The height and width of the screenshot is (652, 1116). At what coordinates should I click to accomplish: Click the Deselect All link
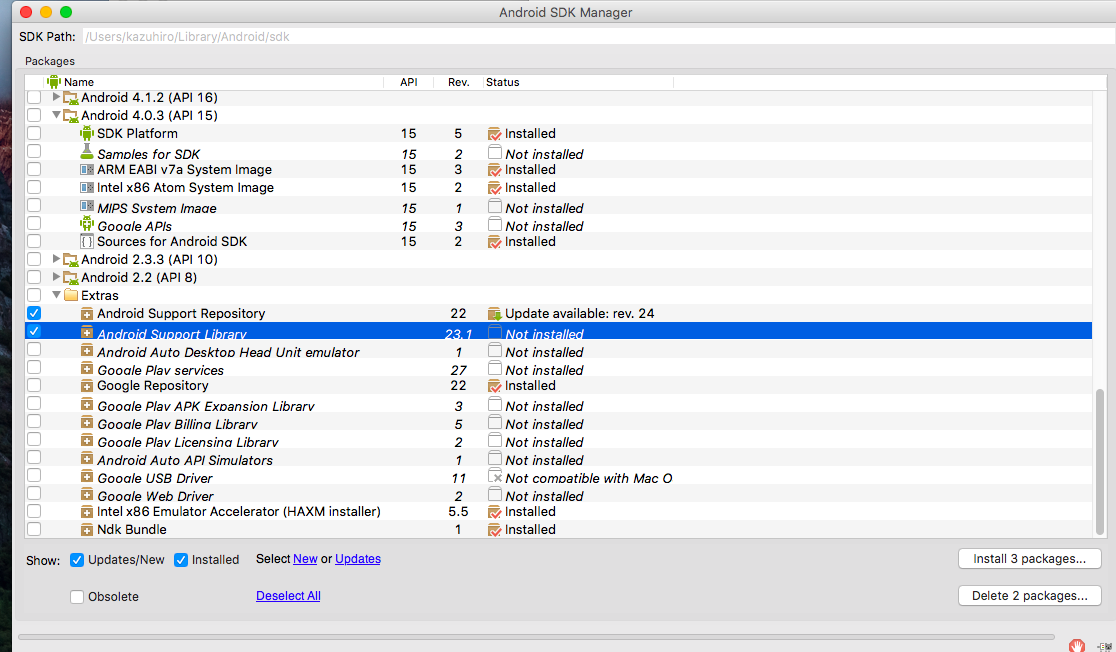pos(288,595)
